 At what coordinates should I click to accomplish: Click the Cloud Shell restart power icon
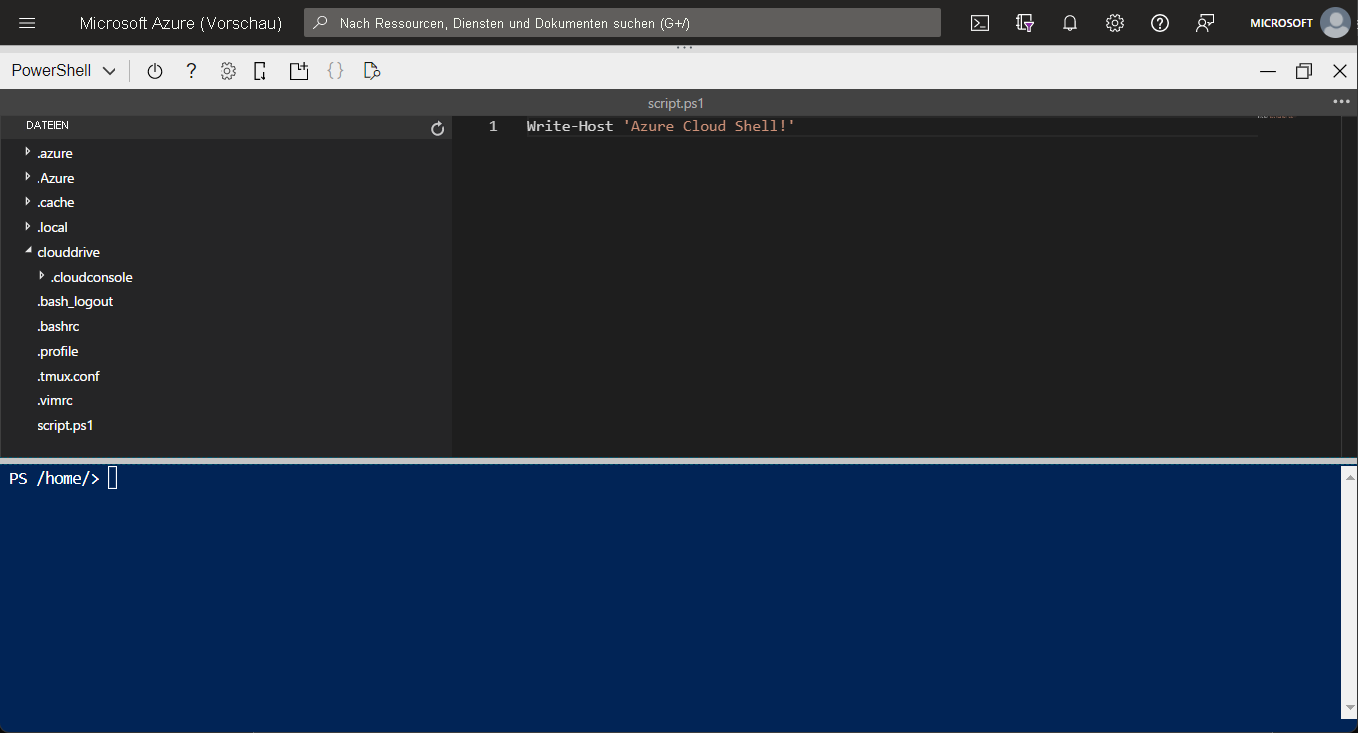coord(154,71)
